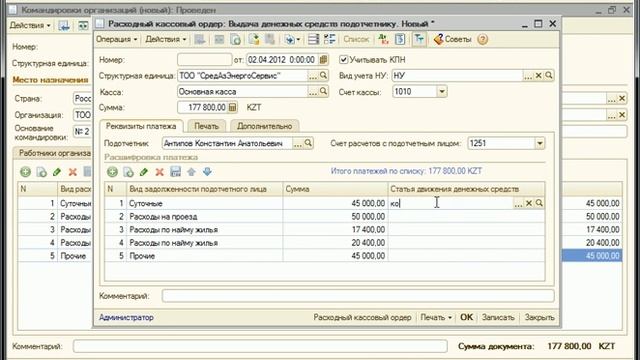
Task: Click Комментарий field in background Командировки window
Action: pyautogui.click(x=260, y=346)
